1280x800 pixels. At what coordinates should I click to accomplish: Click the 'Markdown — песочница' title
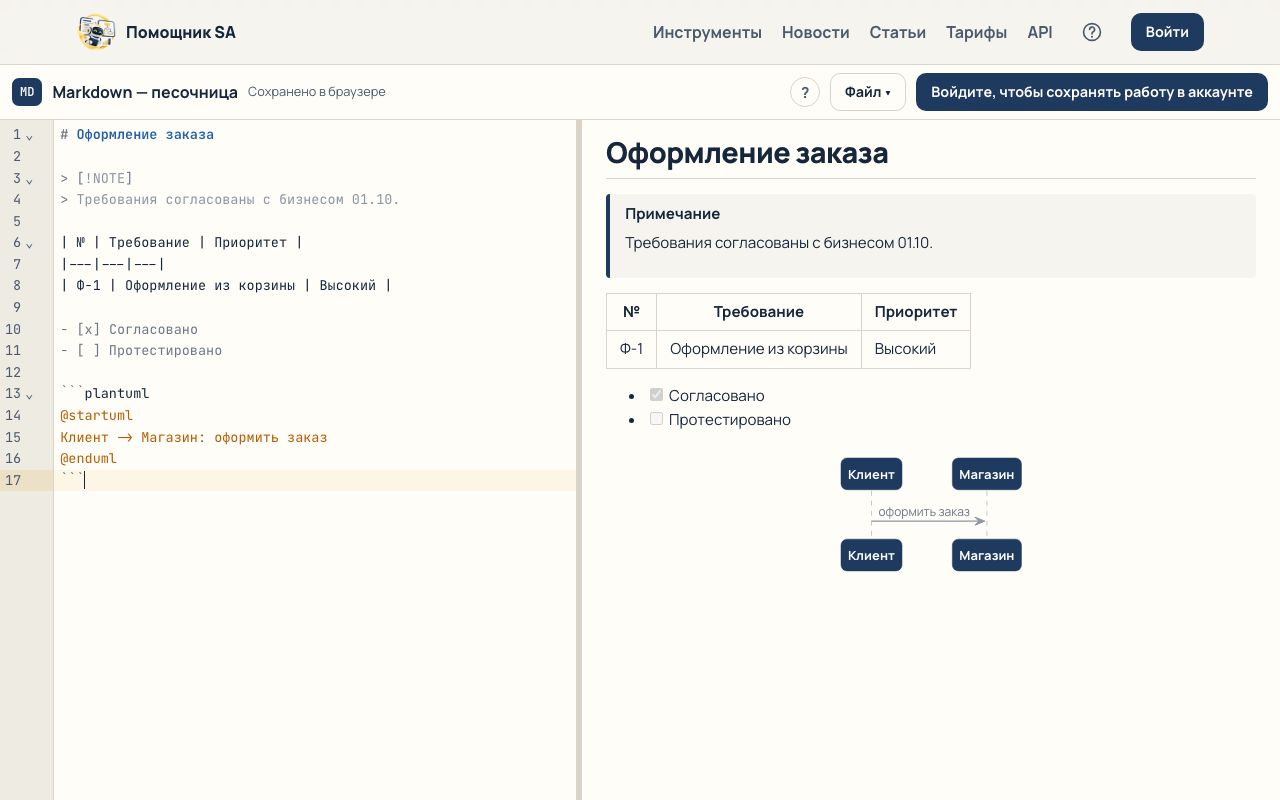point(145,92)
